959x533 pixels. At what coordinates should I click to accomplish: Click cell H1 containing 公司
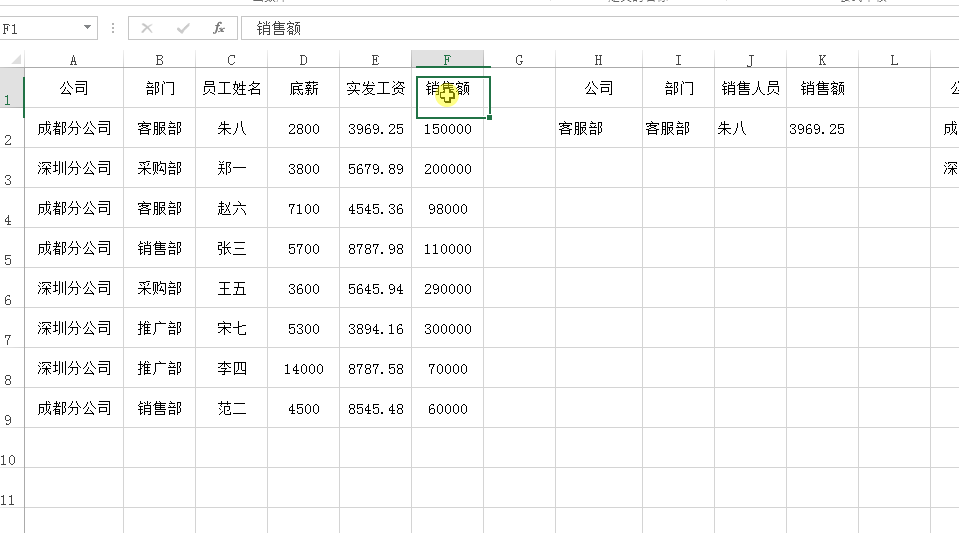point(599,89)
